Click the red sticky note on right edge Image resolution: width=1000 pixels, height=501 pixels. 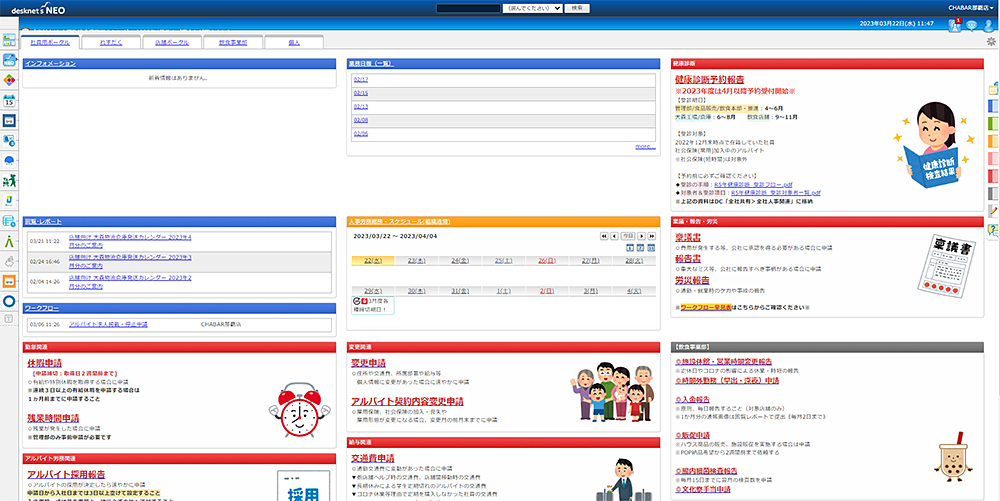tap(993, 176)
